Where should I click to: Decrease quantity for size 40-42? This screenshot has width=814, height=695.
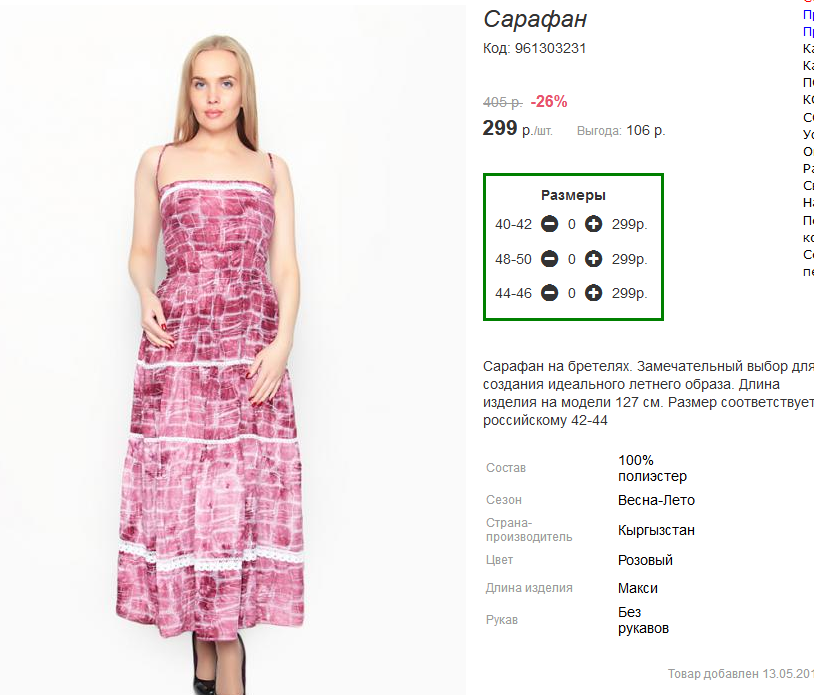[x=549, y=224]
